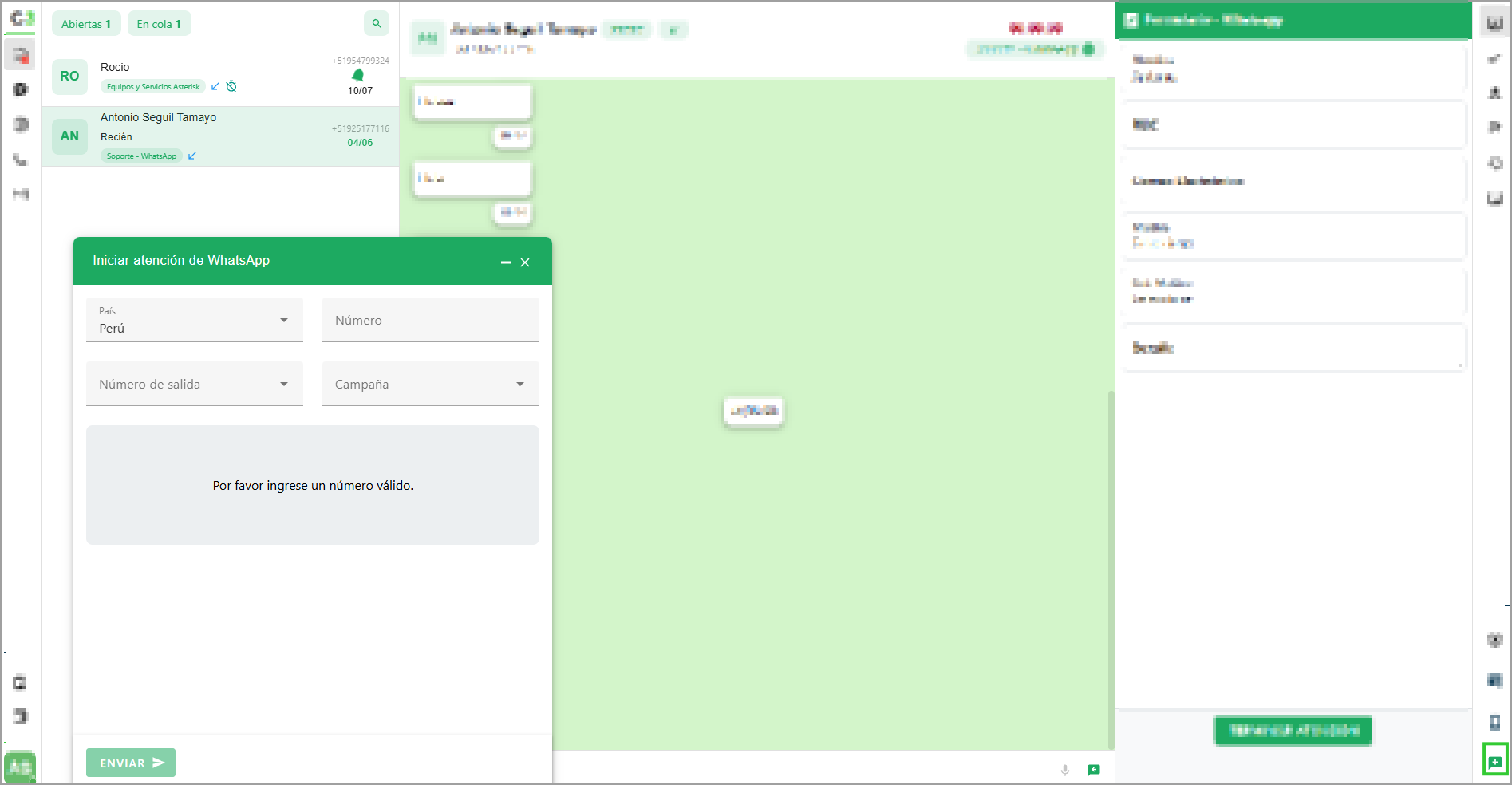The height and width of the screenshot is (785, 1512).
Task: Open the Campaña dropdown
Action: pyautogui.click(x=430, y=384)
